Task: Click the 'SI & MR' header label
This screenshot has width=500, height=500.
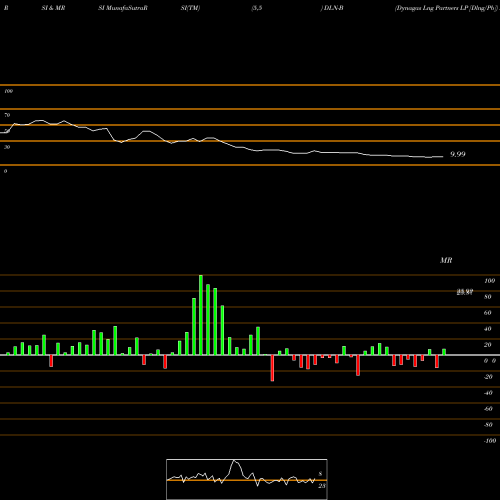Action: tap(53, 8)
